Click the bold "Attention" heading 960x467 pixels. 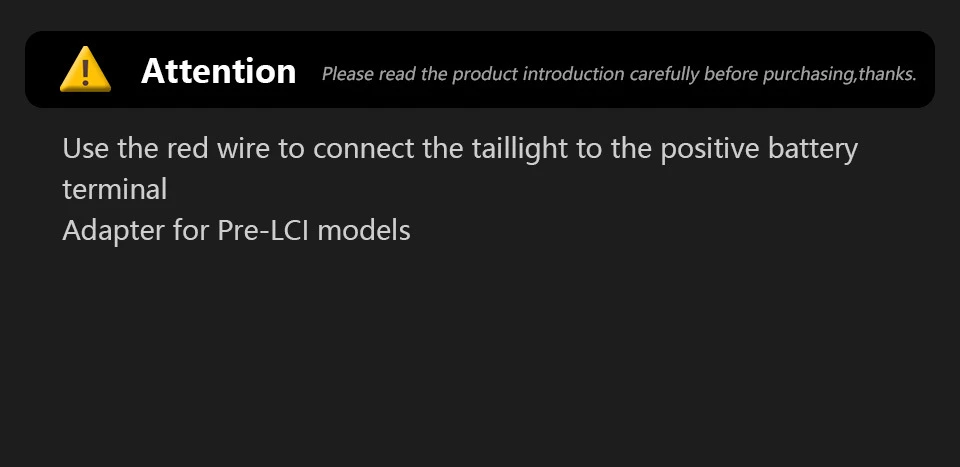[218, 71]
